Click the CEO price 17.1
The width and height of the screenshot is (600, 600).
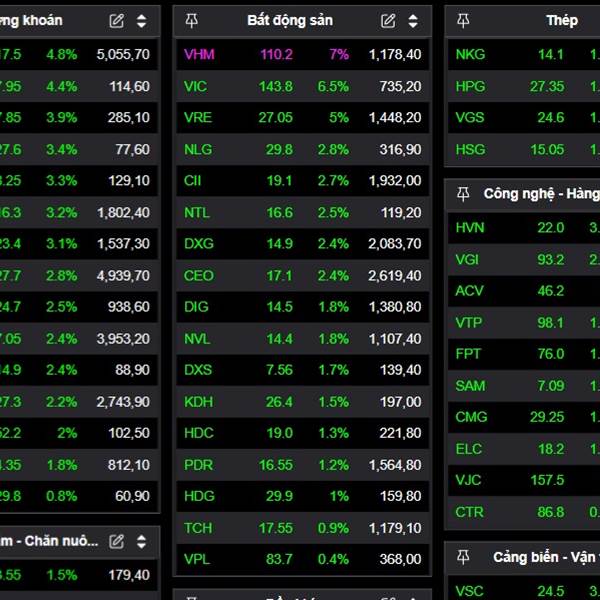(279, 276)
